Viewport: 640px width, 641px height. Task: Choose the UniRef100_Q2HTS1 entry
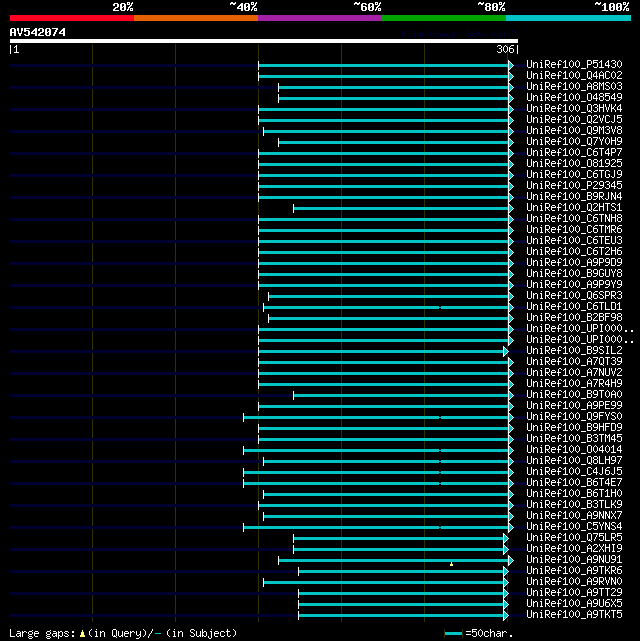coord(574,208)
